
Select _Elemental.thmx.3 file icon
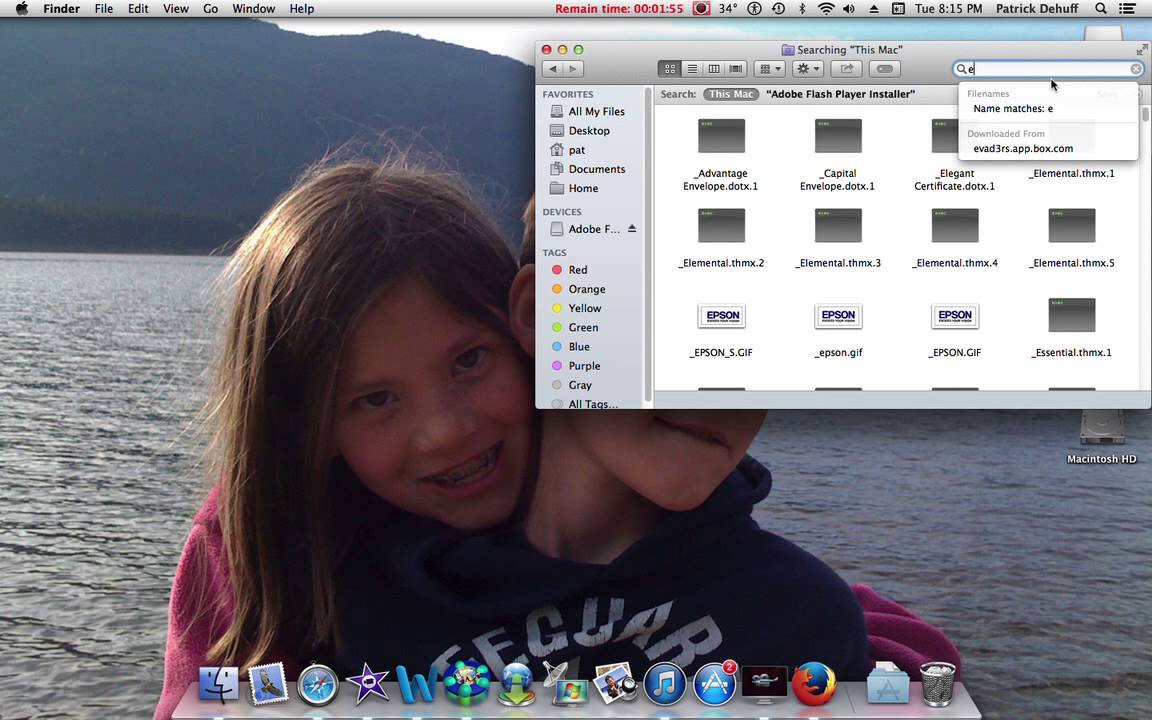pos(838,226)
